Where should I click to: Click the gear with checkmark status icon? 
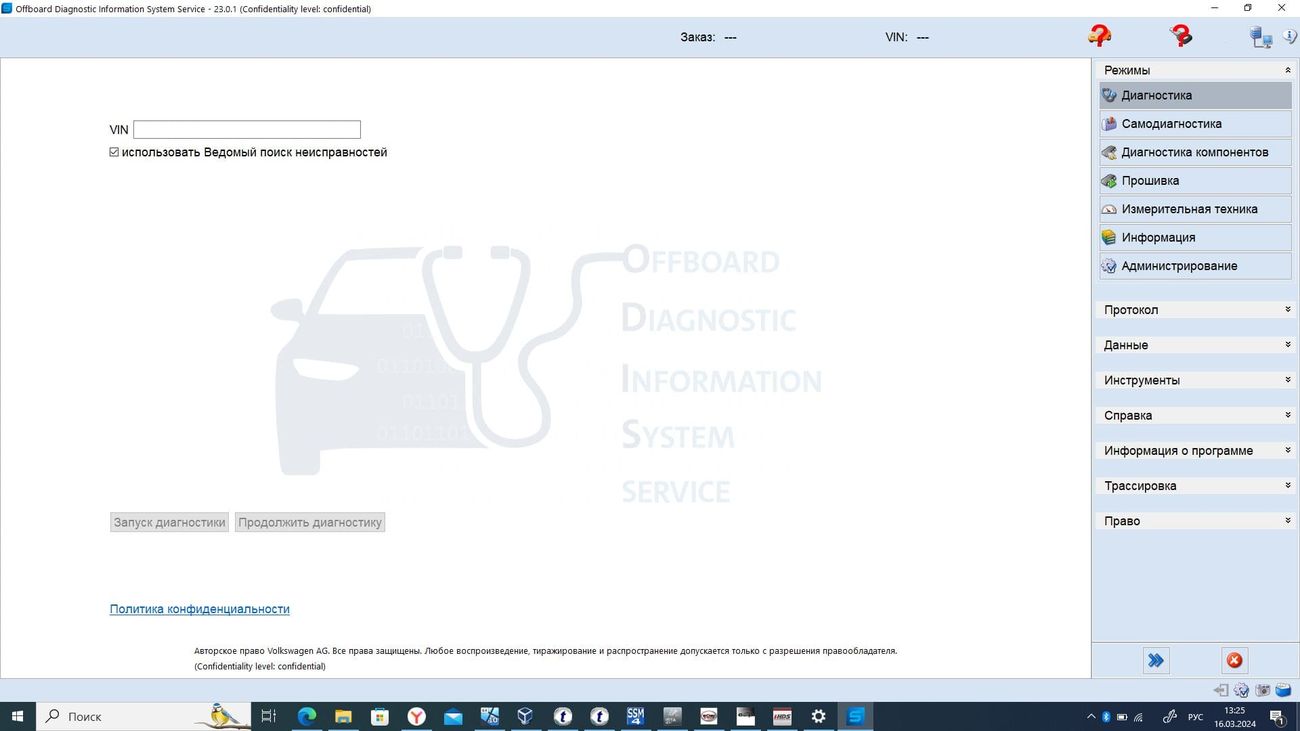tap(1242, 690)
